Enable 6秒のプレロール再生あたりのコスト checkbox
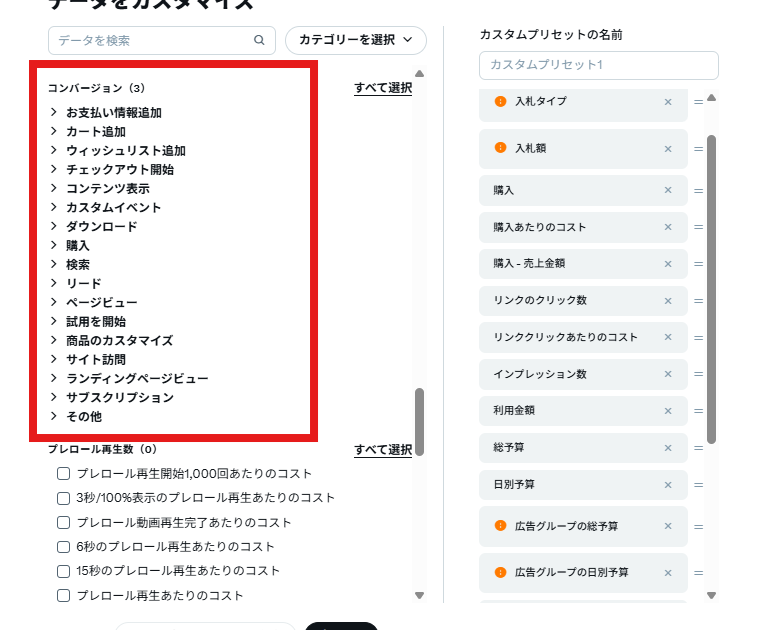 (63, 547)
